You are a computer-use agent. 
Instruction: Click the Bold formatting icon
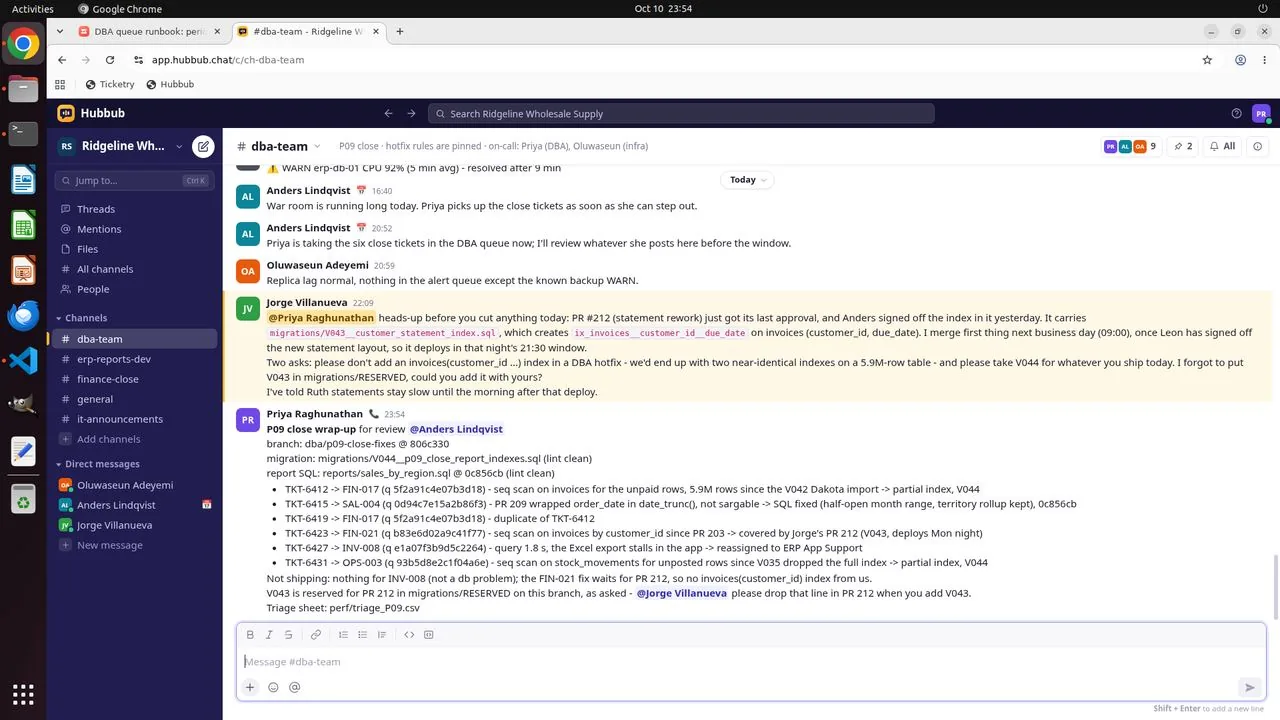coord(250,635)
